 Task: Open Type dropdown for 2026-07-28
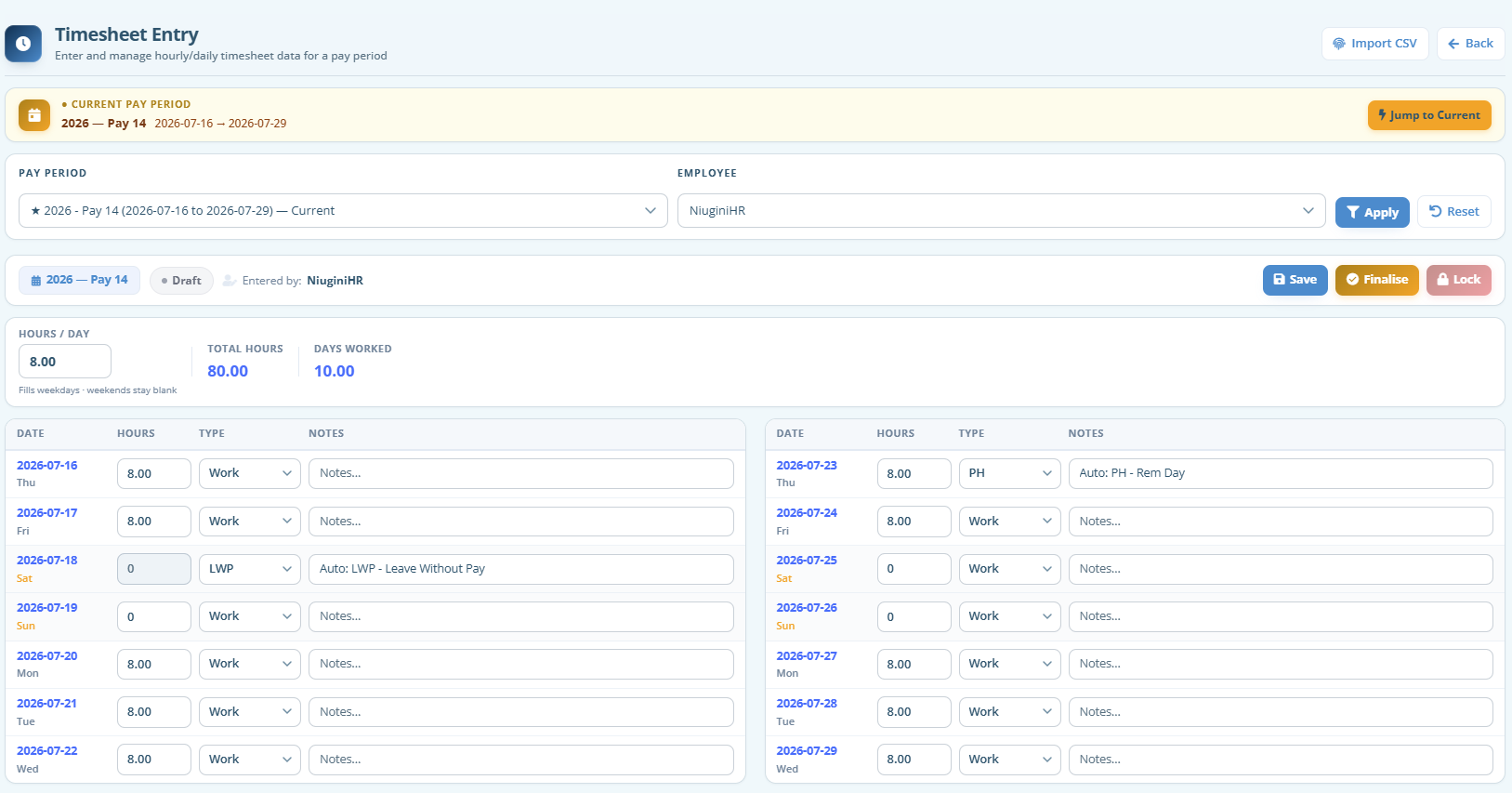coord(1010,712)
